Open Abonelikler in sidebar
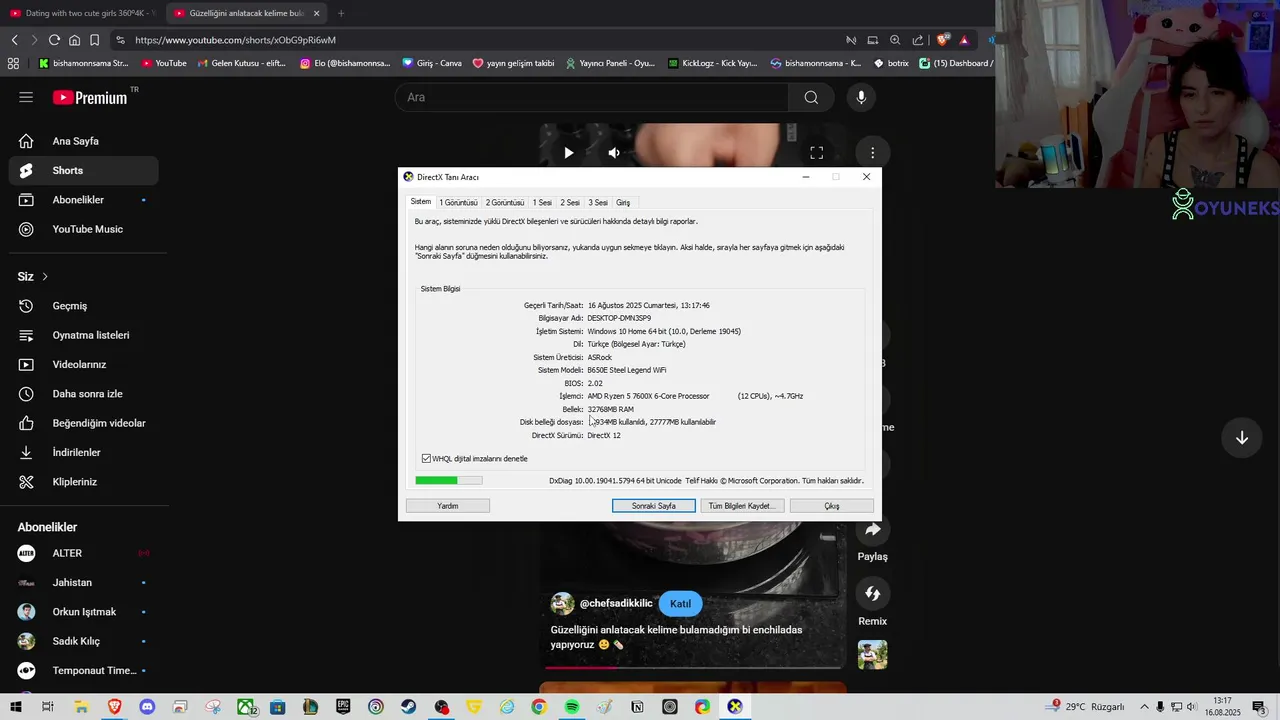This screenshot has width=1280, height=720. (83, 200)
